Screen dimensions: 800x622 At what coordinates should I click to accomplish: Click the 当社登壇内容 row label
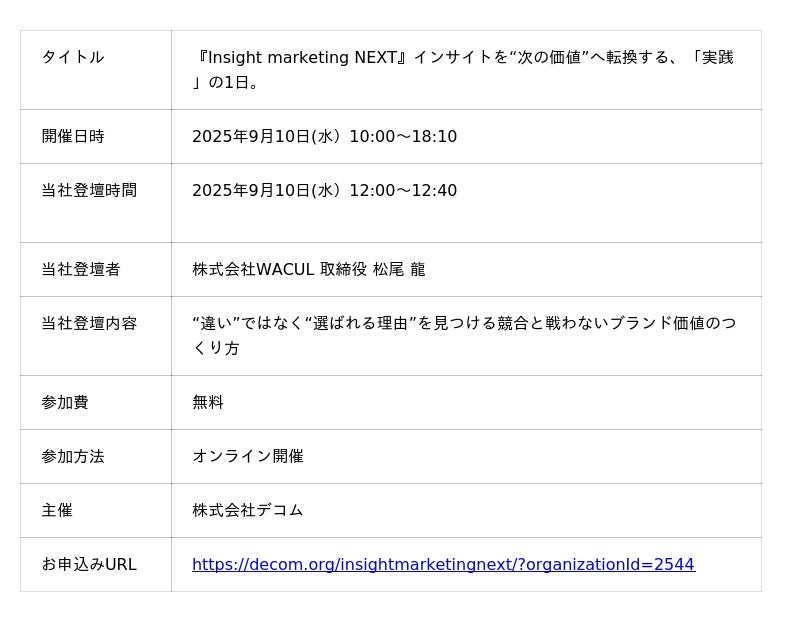coord(89,324)
